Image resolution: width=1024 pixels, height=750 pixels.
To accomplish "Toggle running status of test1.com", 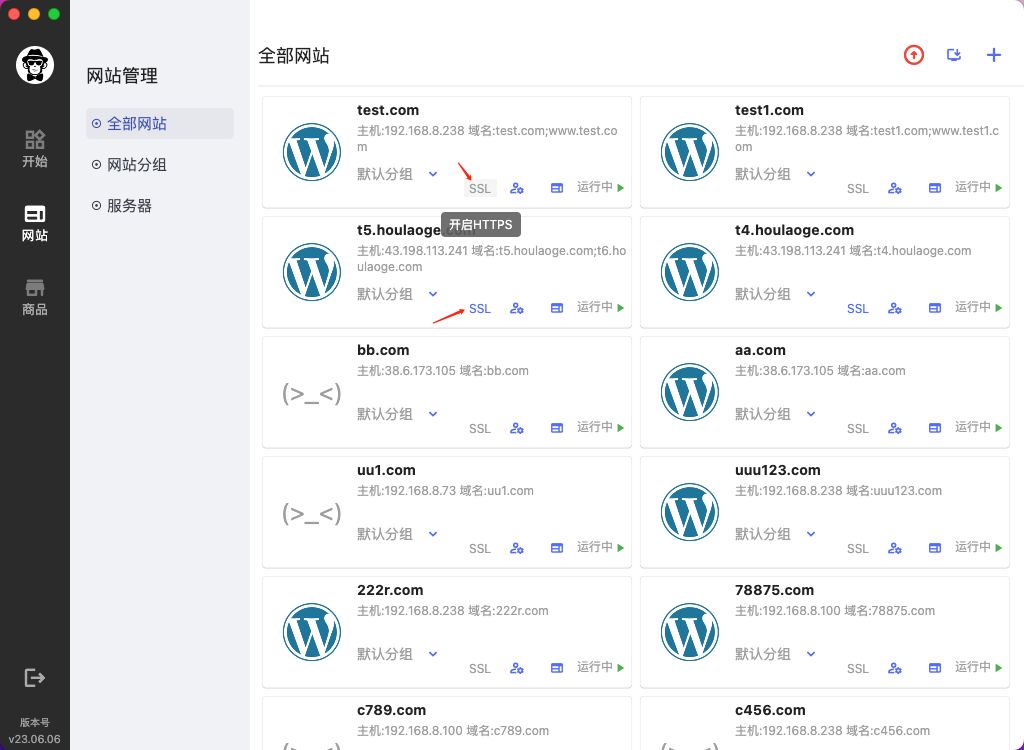I will [x=978, y=188].
